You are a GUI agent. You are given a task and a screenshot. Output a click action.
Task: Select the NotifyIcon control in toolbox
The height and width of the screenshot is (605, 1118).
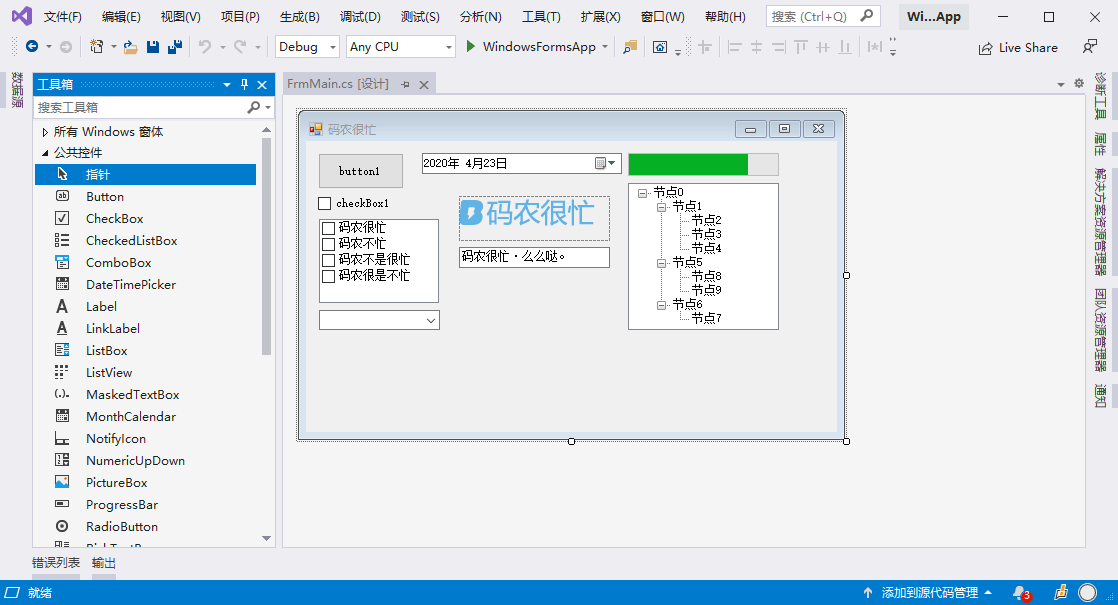145,440
